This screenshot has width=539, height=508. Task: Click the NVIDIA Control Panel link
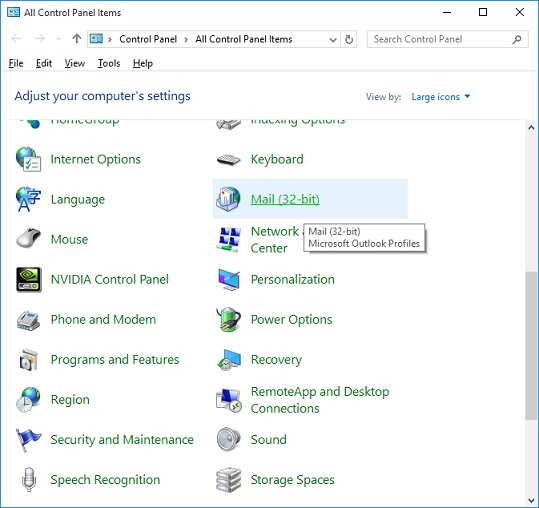[x=110, y=279]
